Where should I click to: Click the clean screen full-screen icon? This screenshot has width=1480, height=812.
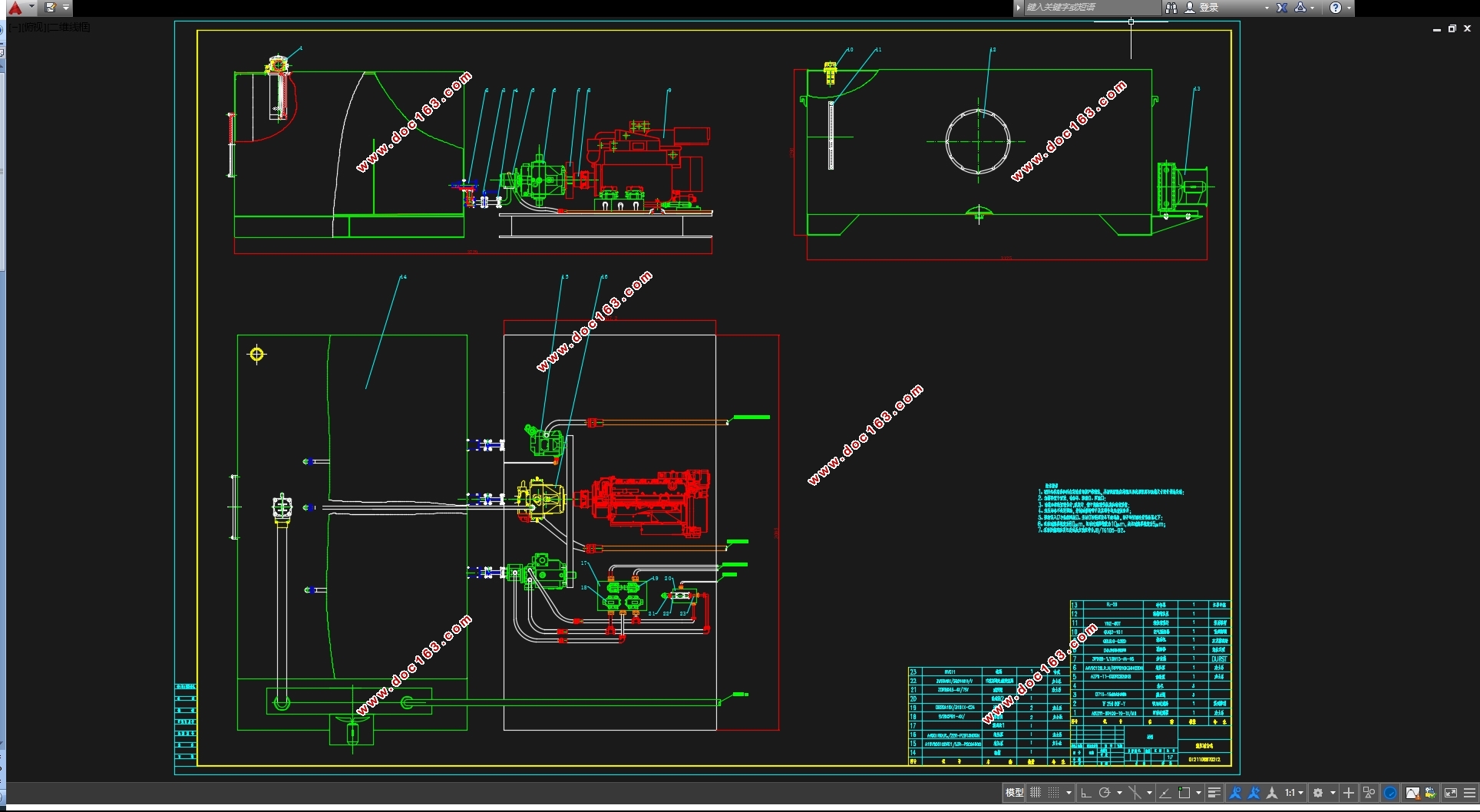[1451, 793]
